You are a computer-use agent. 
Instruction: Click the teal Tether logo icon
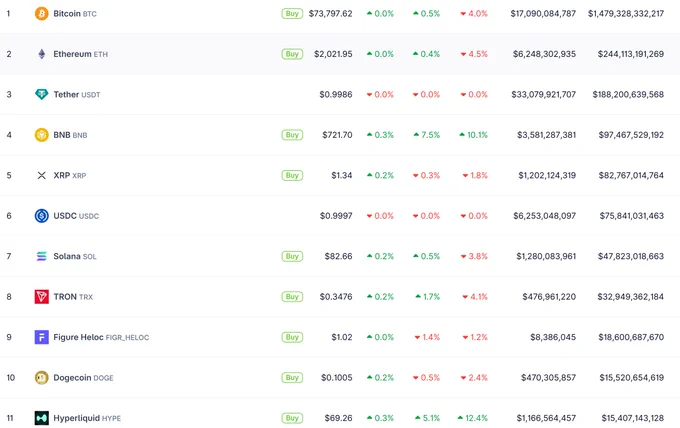[x=42, y=94]
